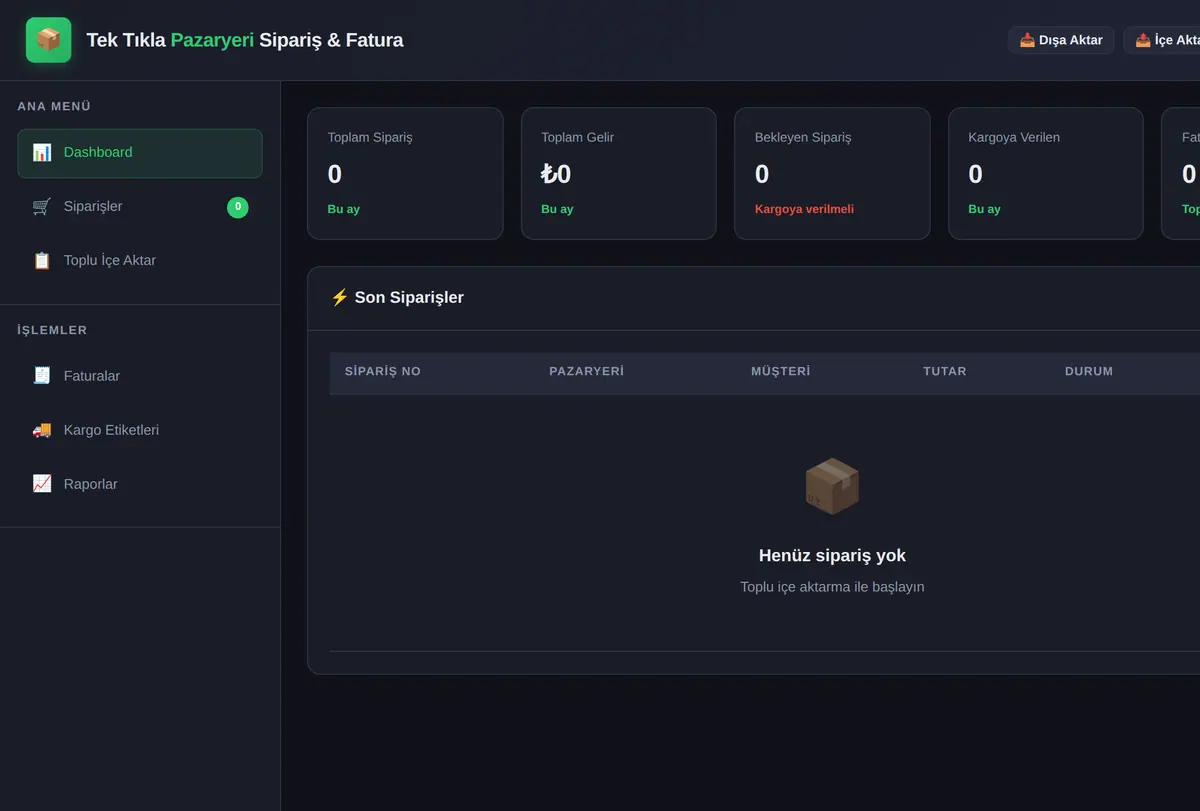
Task: Open the Raporlar section
Action: pyautogui.click(x=140, y=484)
